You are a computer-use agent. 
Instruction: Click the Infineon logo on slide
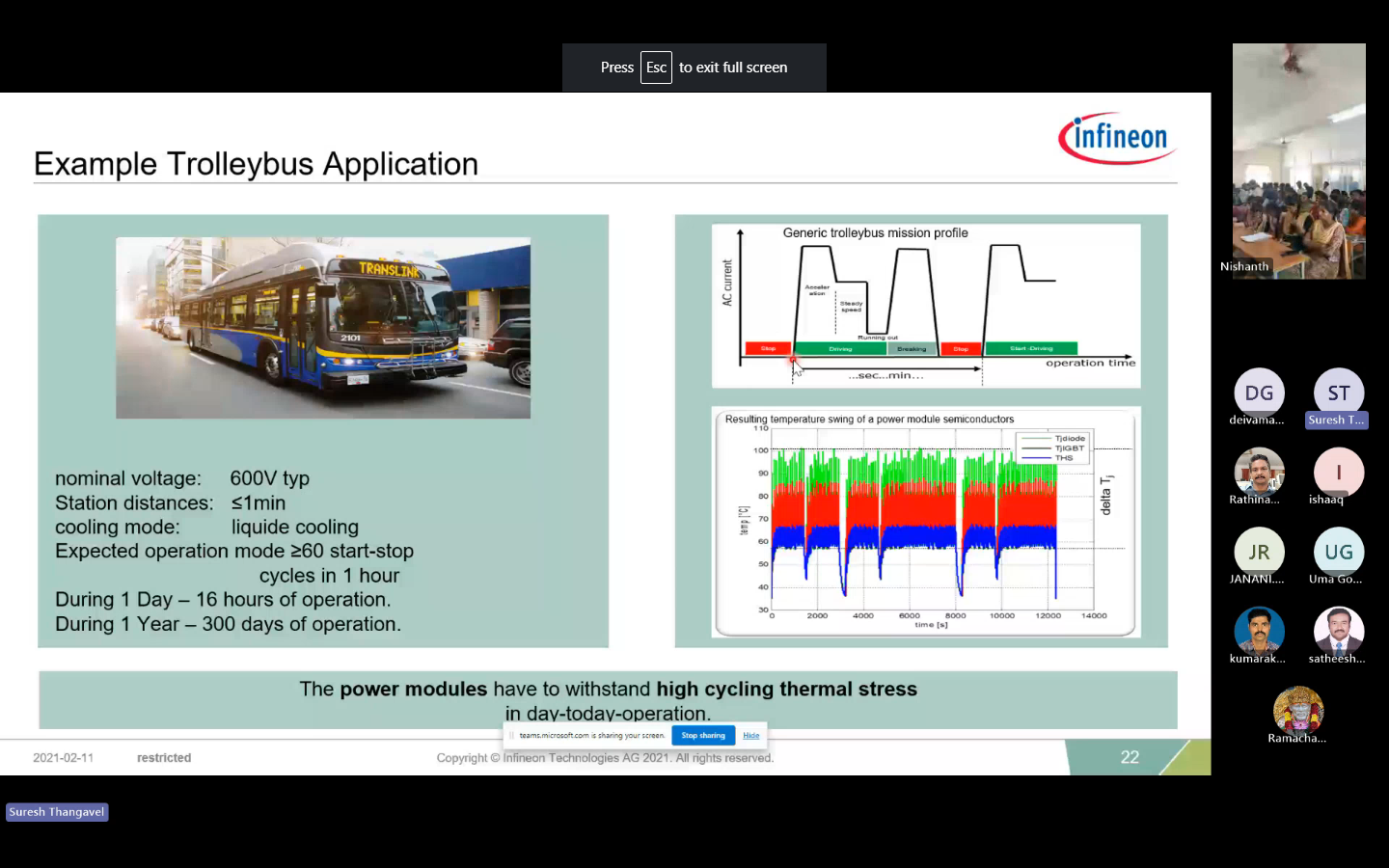tap(1117, 139)
